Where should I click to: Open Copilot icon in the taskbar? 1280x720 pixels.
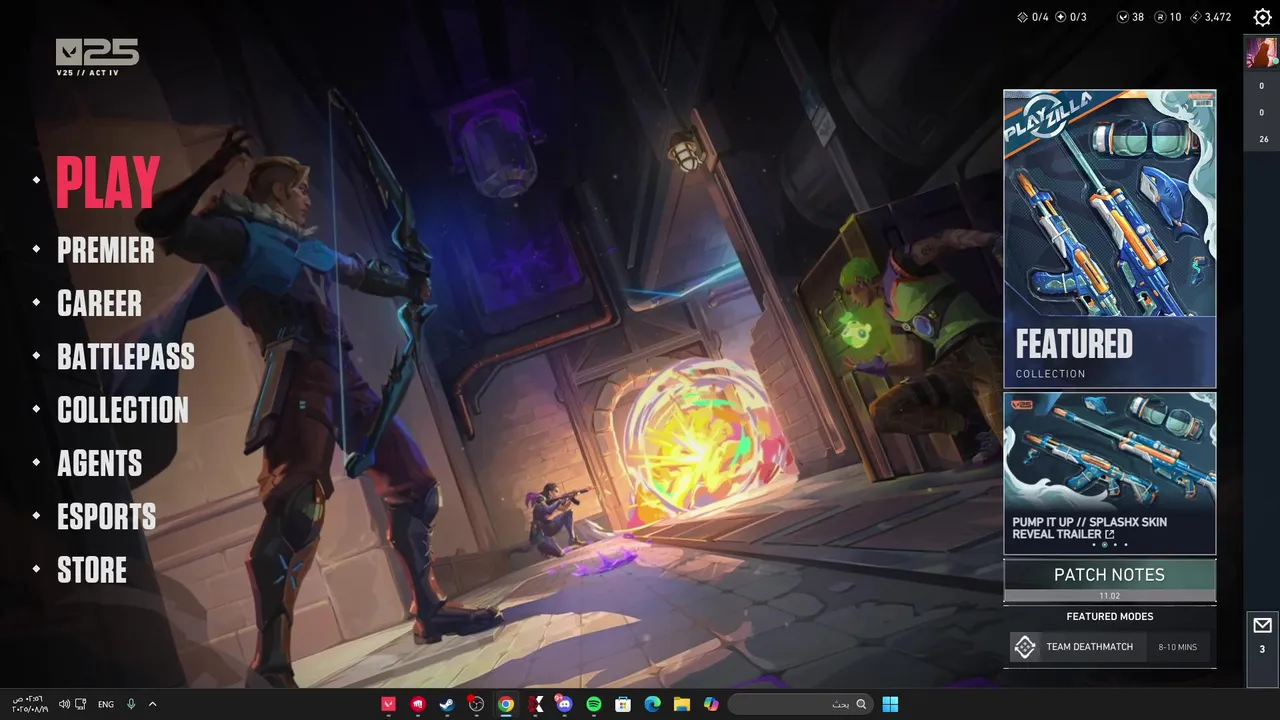pos(711,704)
